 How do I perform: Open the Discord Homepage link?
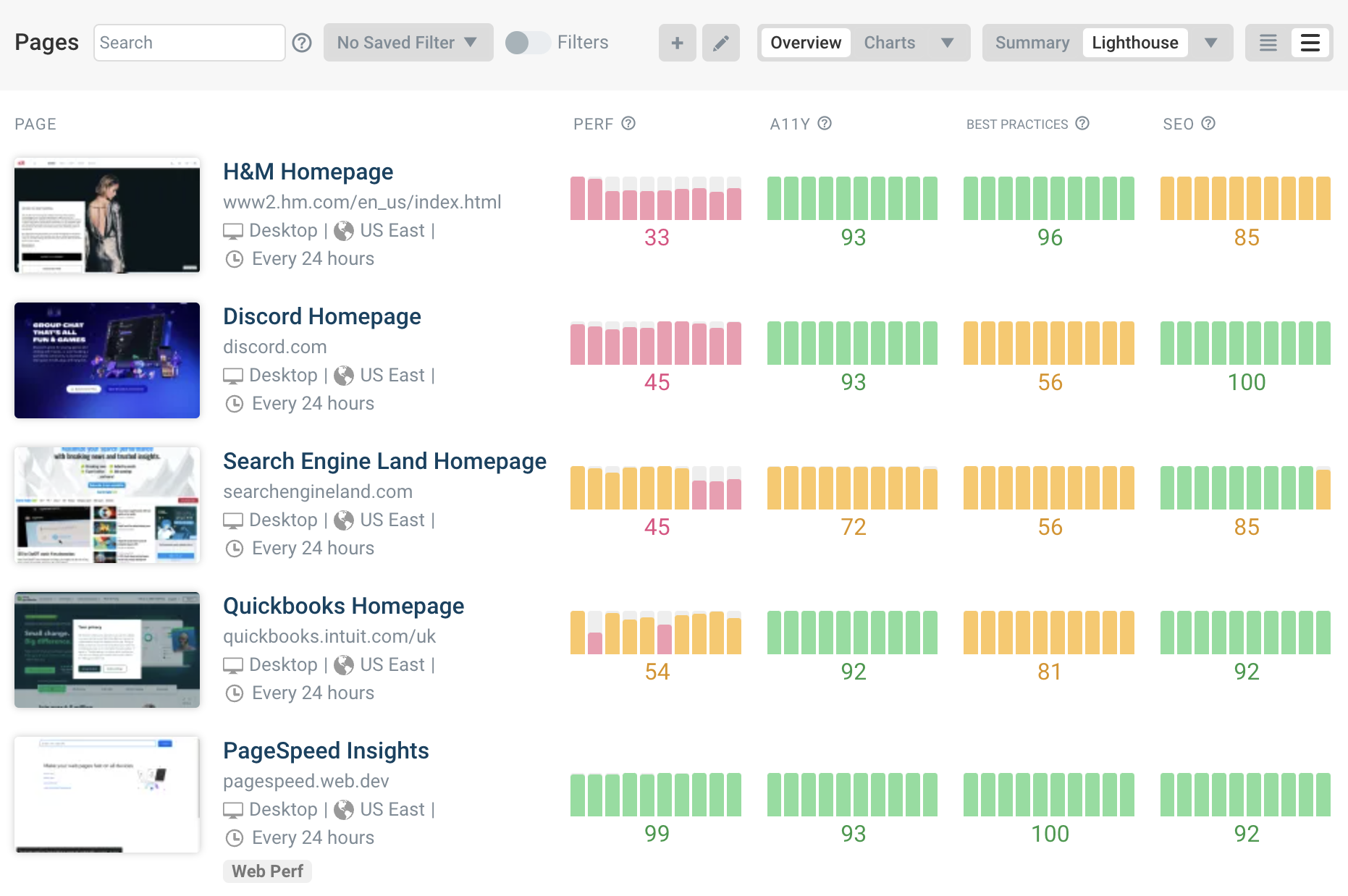322,316
